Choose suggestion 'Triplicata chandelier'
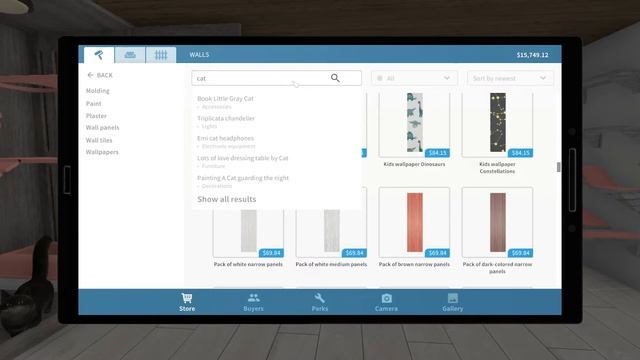Screen dimensions: 640x360 (x=226, y=118)
